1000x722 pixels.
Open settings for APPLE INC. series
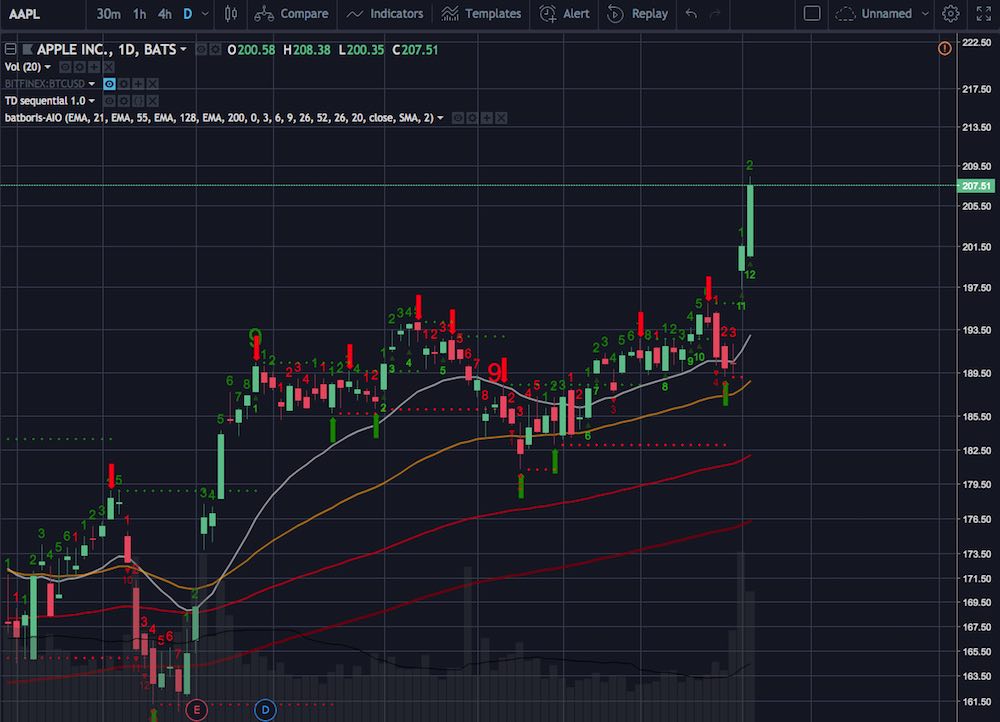tap(216, 50)
